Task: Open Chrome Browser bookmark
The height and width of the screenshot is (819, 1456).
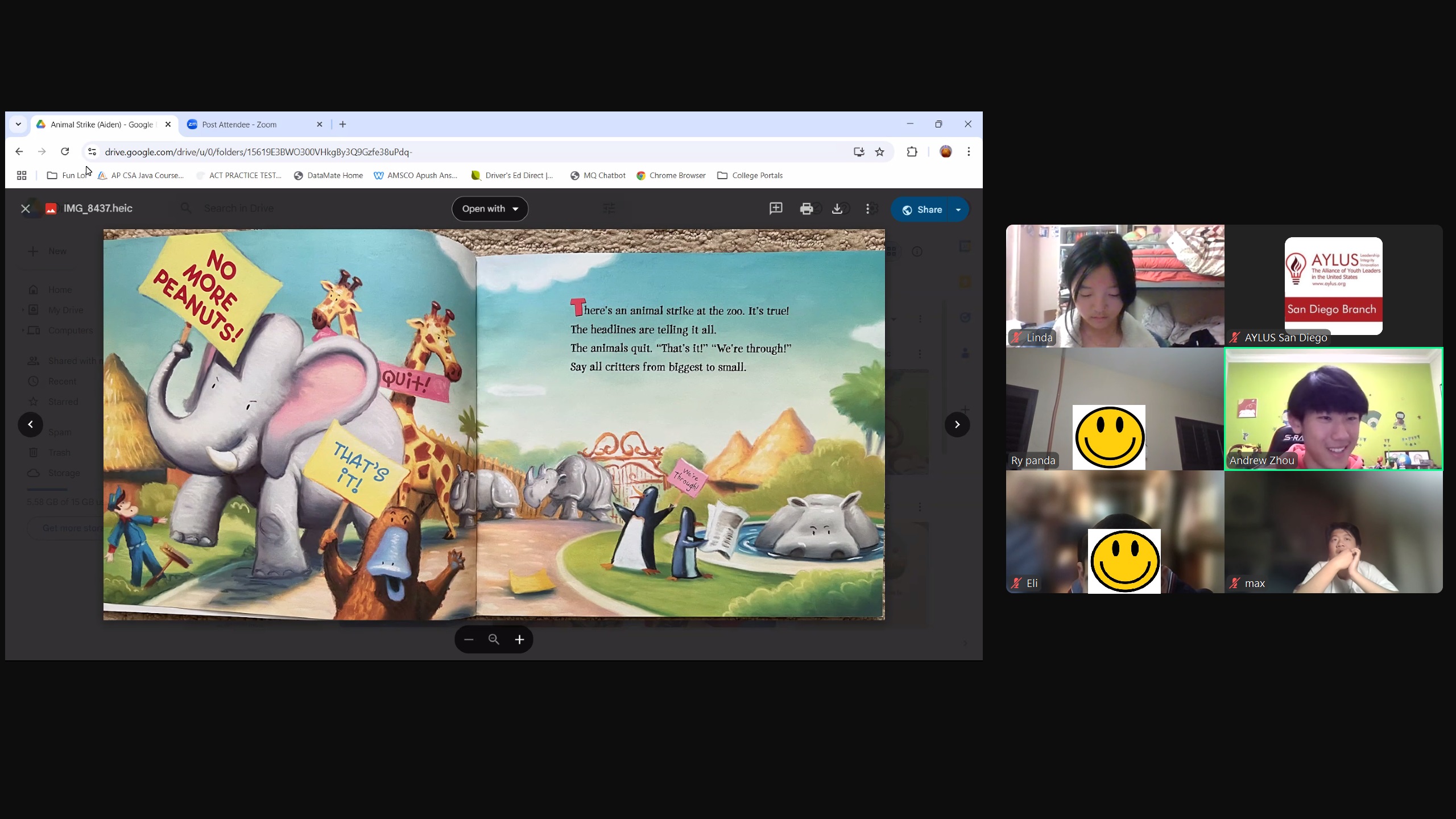Action: coord(671,176)
